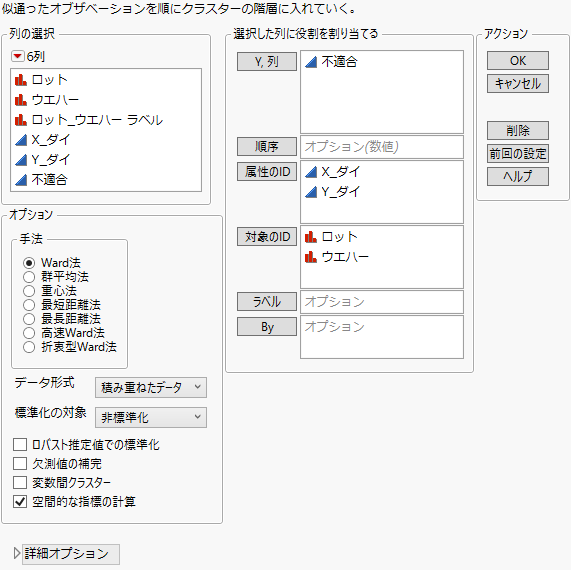
Task: Select 不適合 assigned to the Y, 列 role
Action: pyautogui.click(x=339, y=62)
